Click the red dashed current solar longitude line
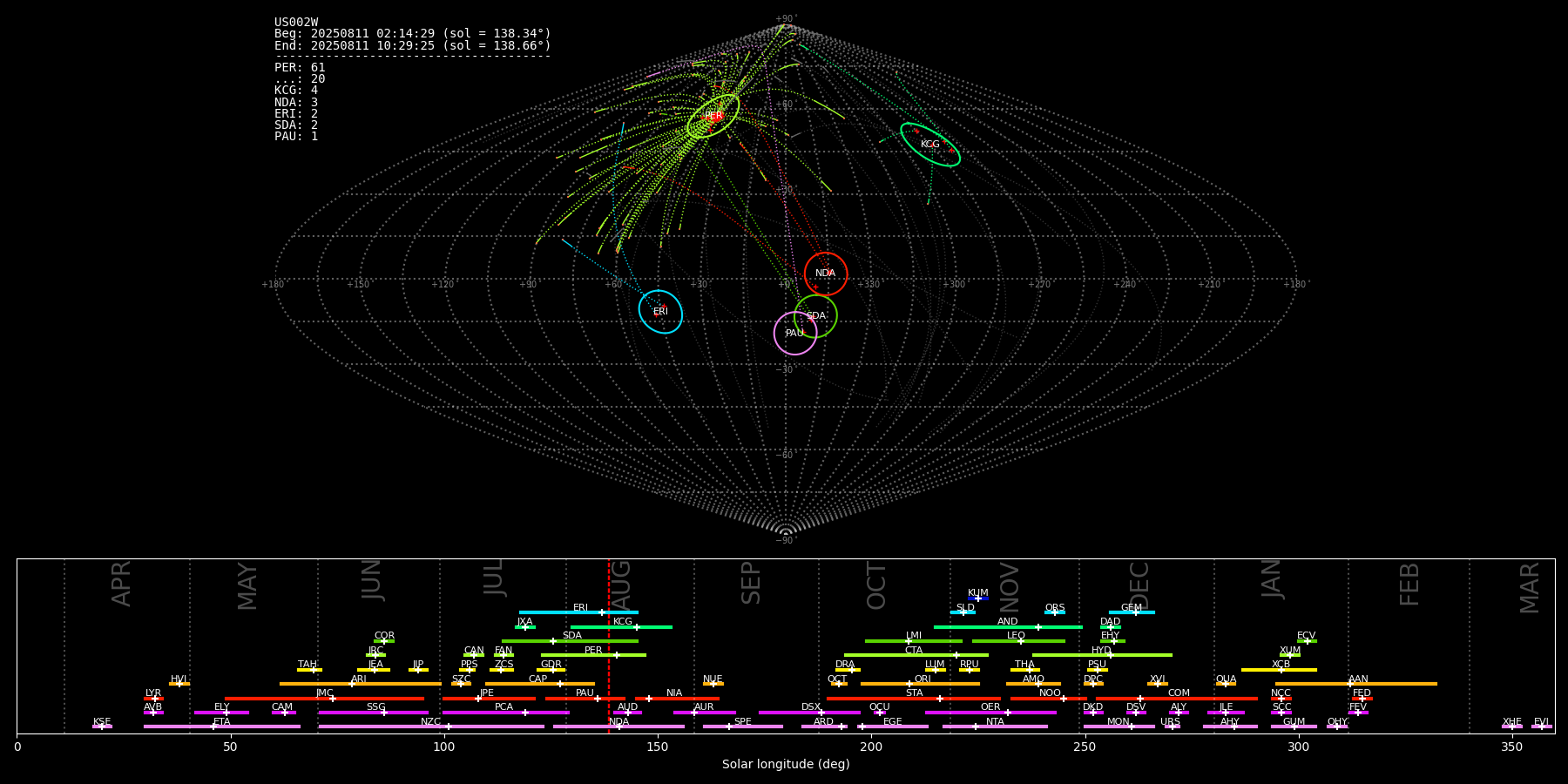This screenshot has width=1568, height=784. click(609, 645)
